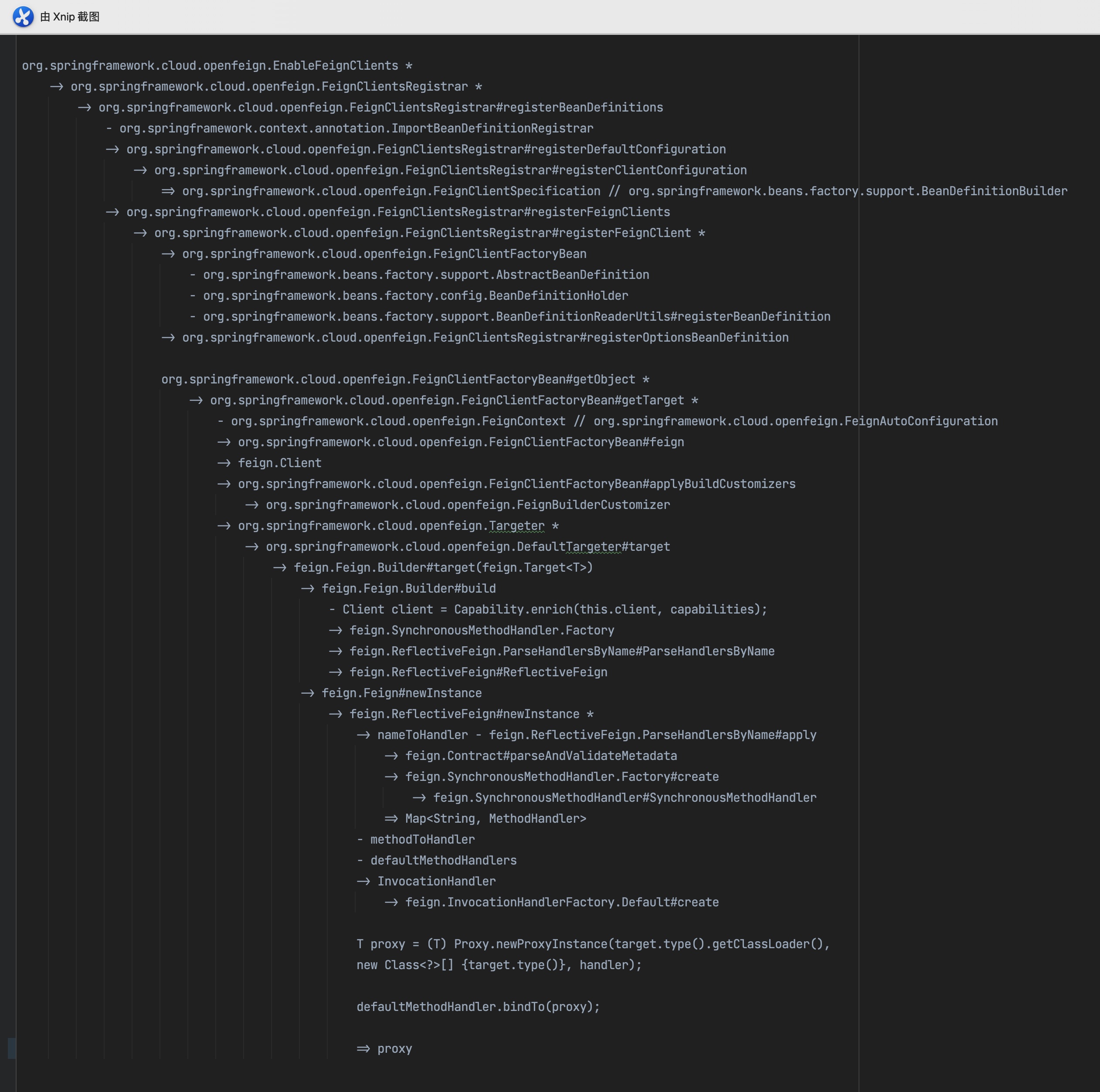1100x1092 pixels.
Task: Click the blue gutter marker beside proxy line
Action: pos(11,1048)
